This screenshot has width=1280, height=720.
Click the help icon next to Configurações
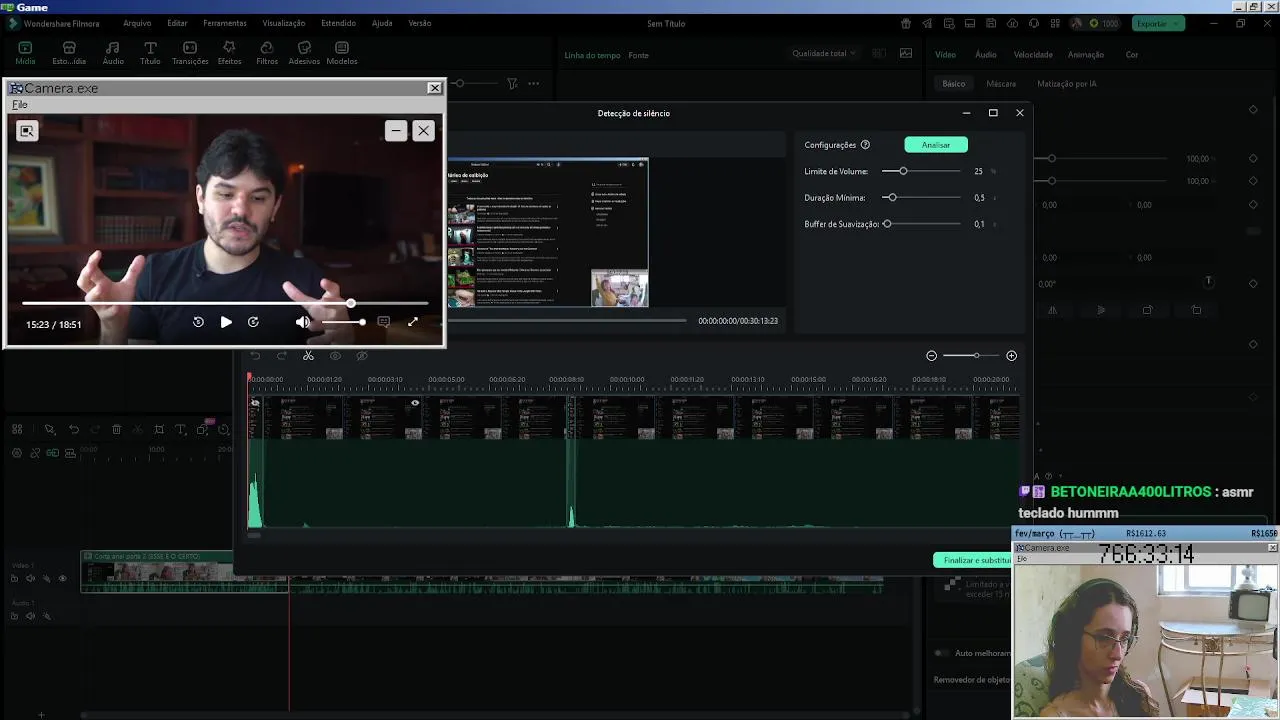pyautogui.click(x=865, y=145)
